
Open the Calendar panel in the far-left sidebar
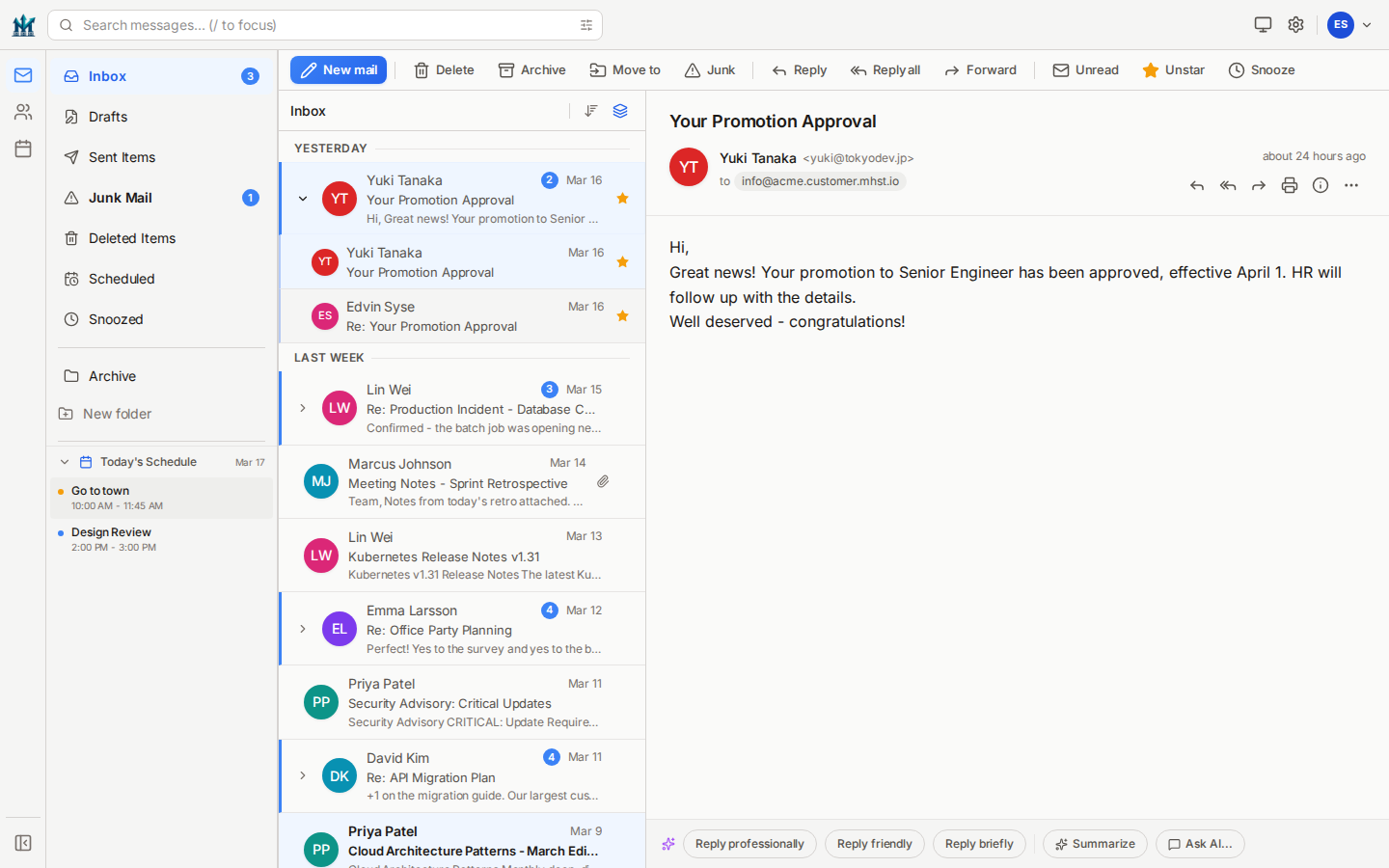(x=22, y=148)
